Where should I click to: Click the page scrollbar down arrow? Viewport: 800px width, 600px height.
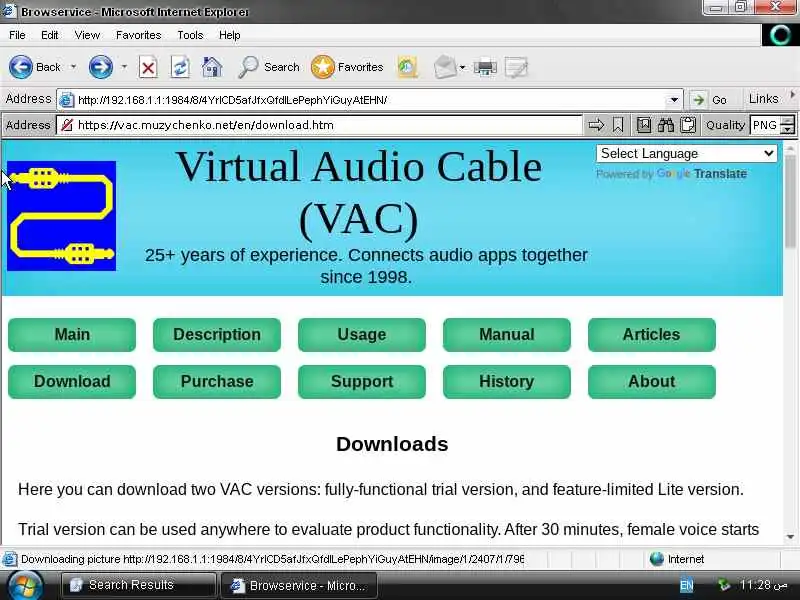[791, 537]
